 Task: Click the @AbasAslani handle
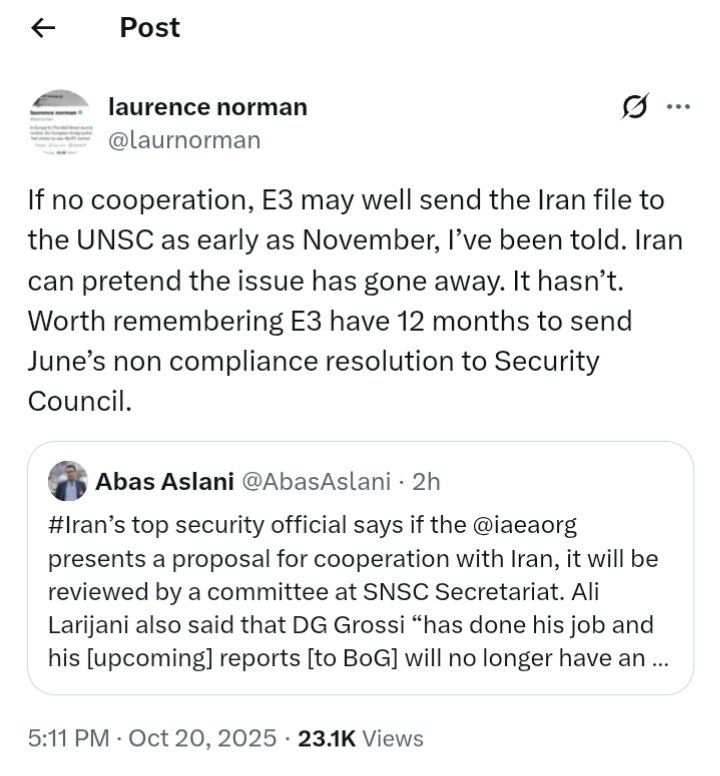(x=316, y=481)
